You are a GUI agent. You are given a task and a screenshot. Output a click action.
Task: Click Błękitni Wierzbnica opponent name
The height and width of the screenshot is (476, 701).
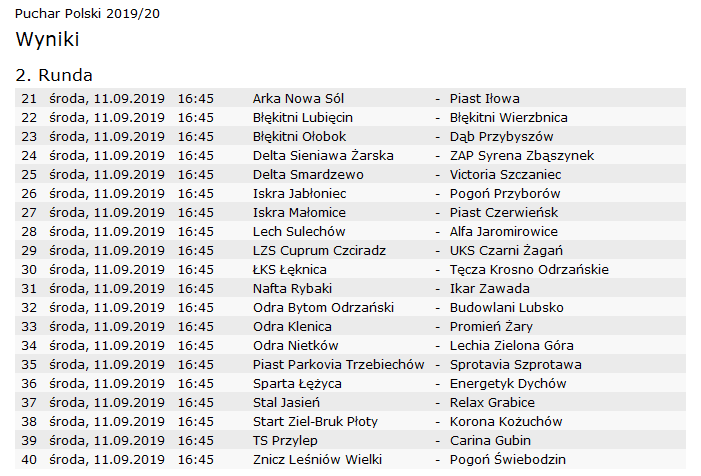pyautogui.click(x=509, y=118)
